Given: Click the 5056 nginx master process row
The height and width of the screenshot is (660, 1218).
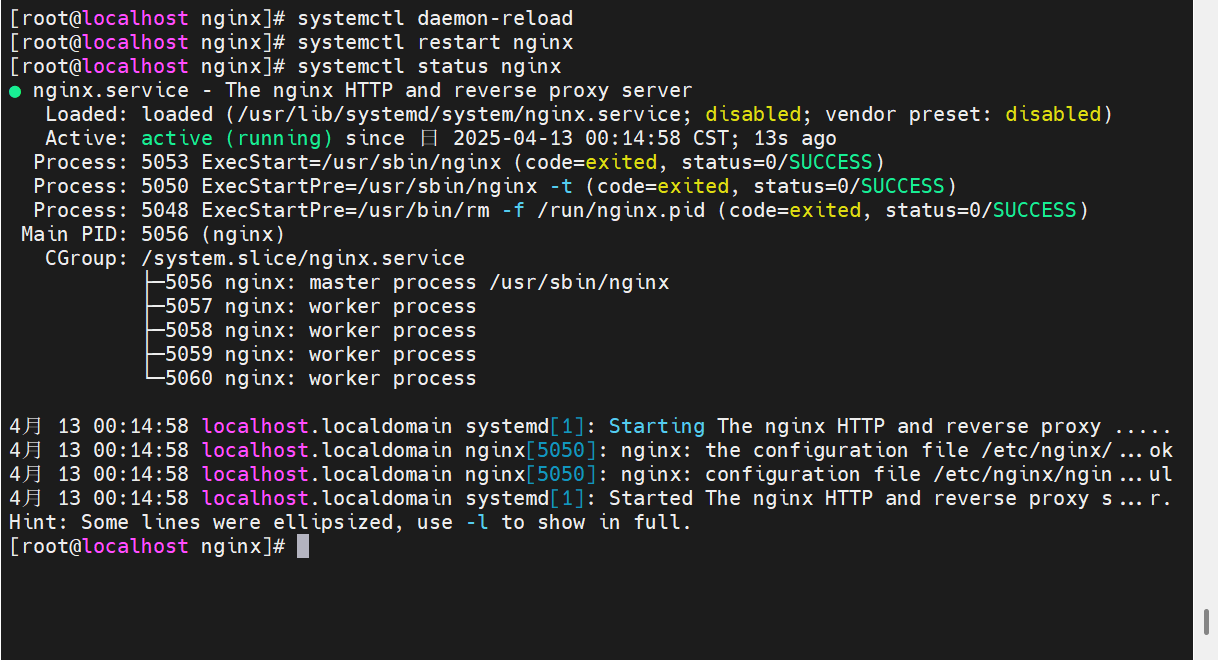Looking at the screenshot, I should click(407, 282).
